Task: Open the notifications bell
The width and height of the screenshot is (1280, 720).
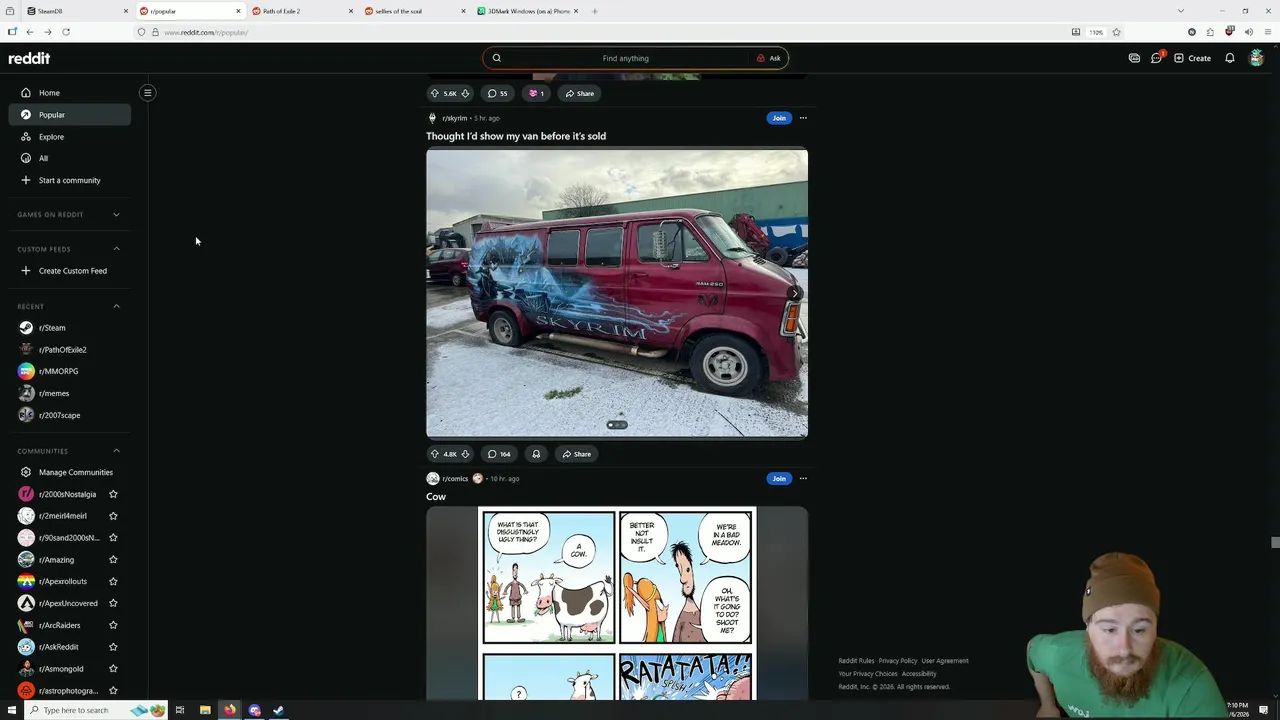Action: coord(1230,58)
